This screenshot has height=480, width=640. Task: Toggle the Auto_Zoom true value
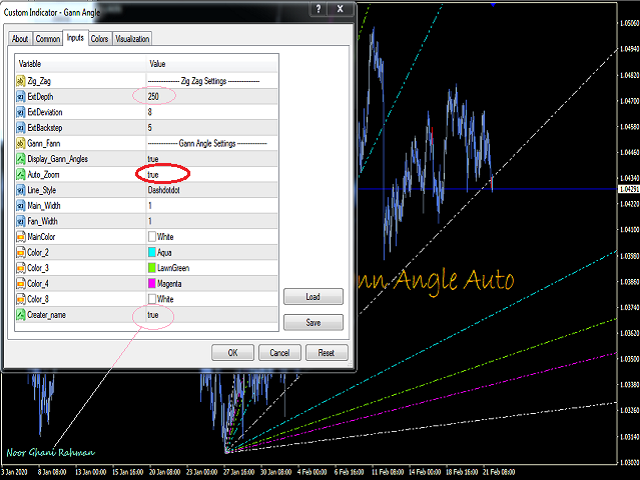pyautogui.click(x=153, y=175)
